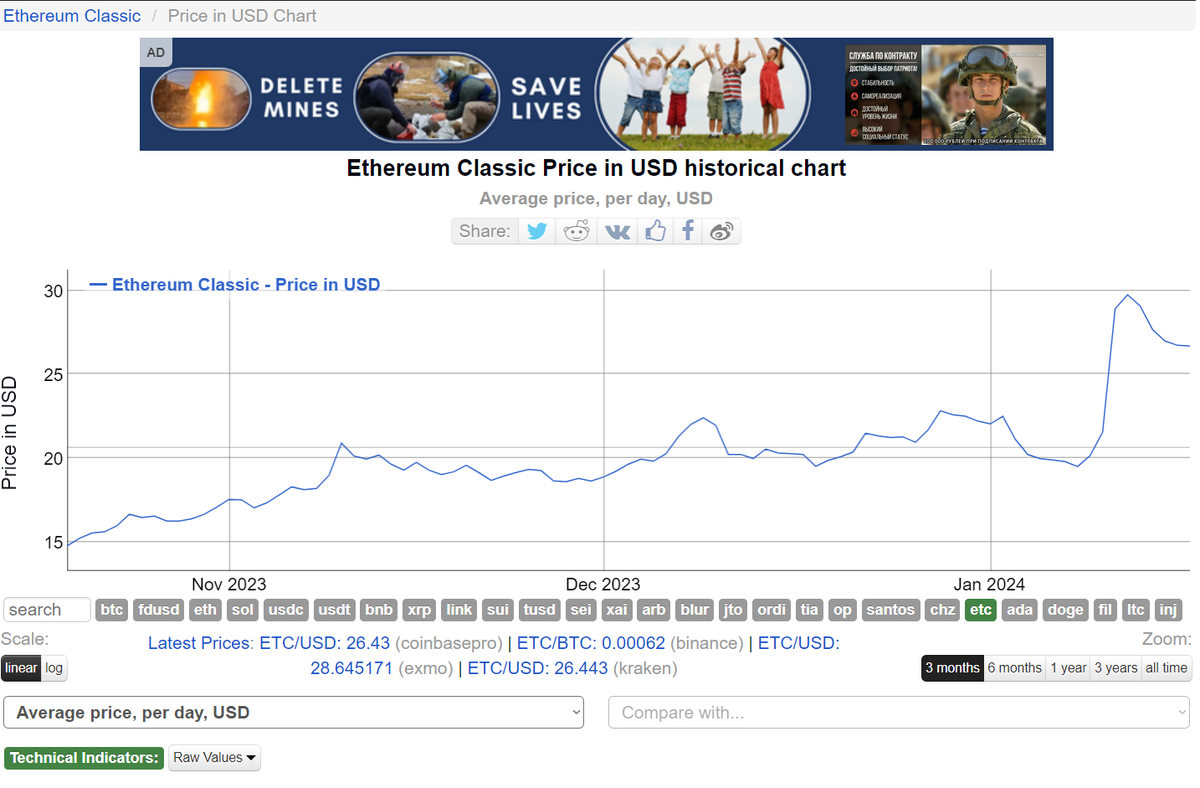Click the Nov 2023 axis label
This screenshot has height=788, width=1200.
tap(229, 584)
